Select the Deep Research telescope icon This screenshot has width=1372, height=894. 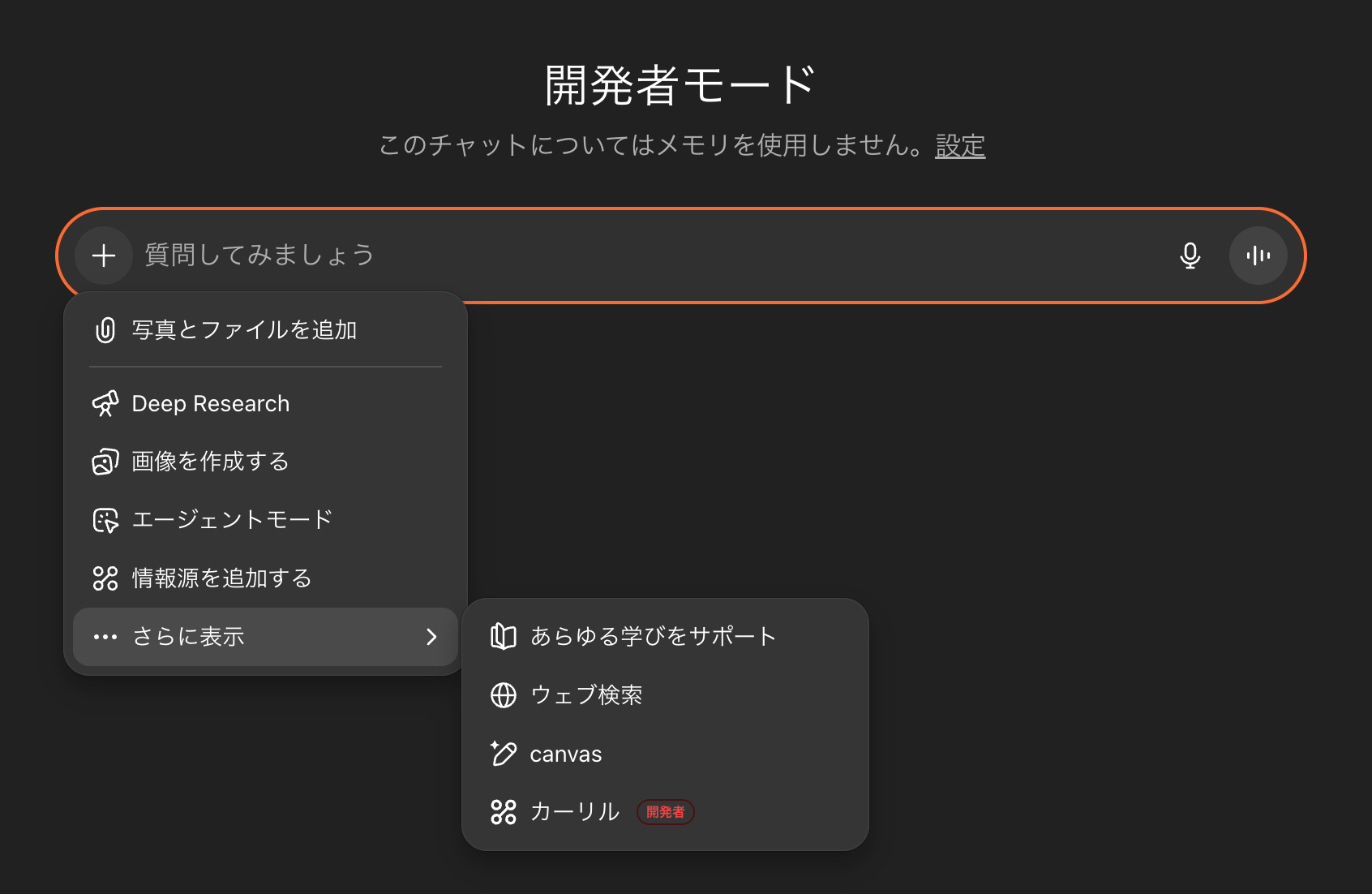104,402
